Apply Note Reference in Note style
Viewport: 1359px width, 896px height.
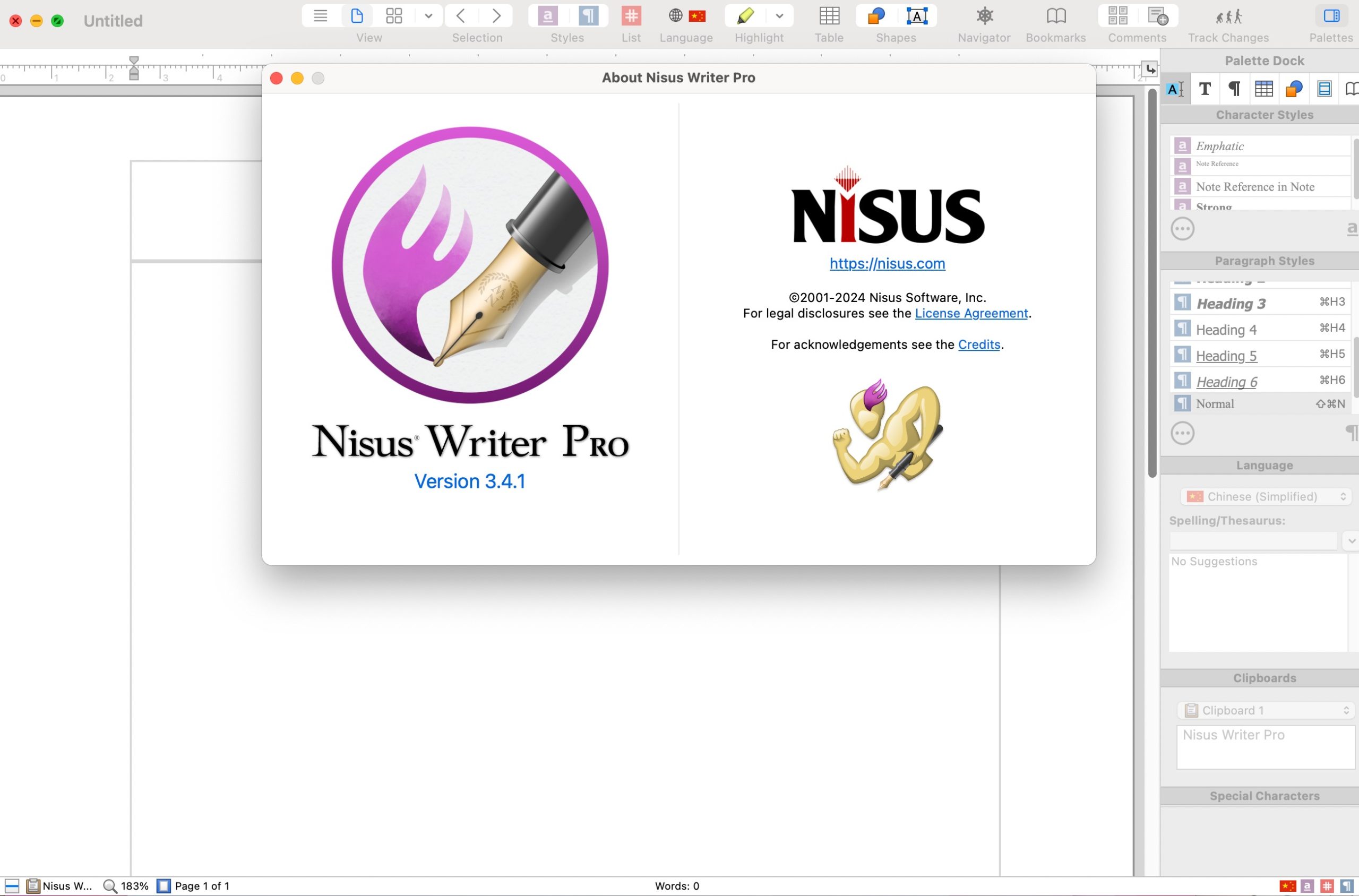coord(1260,186)
